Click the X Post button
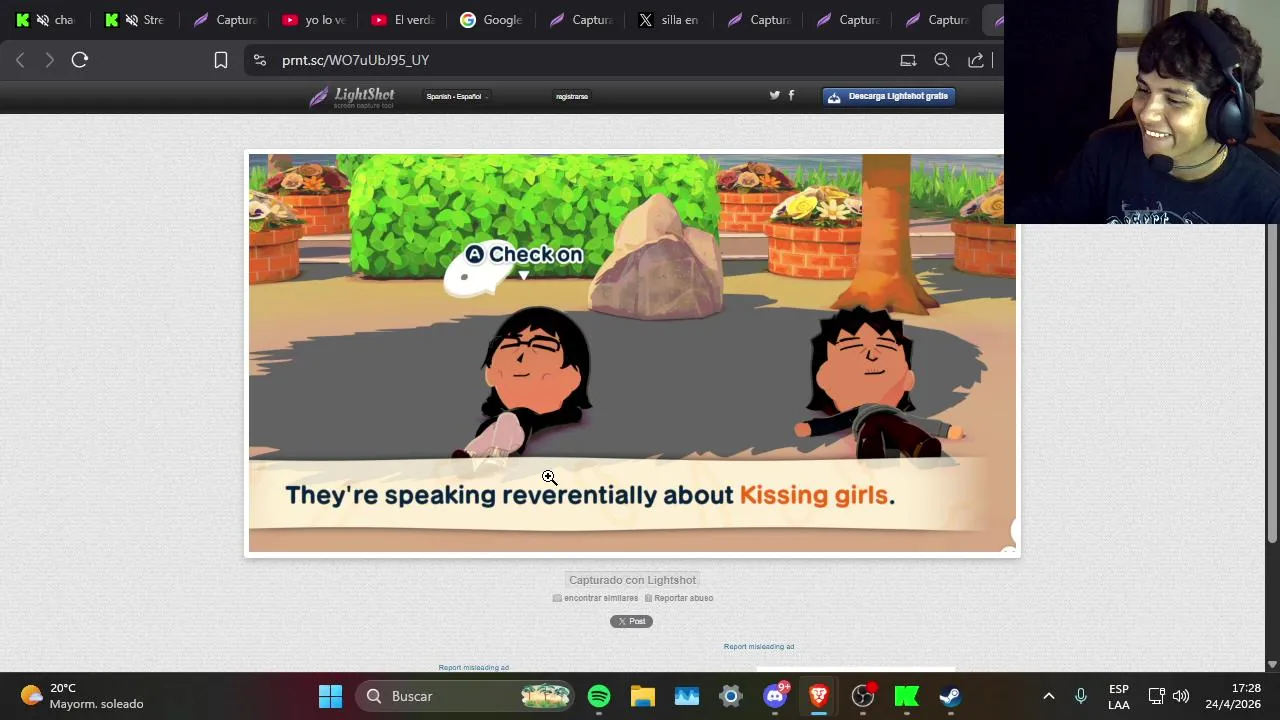 coord(631,621)
